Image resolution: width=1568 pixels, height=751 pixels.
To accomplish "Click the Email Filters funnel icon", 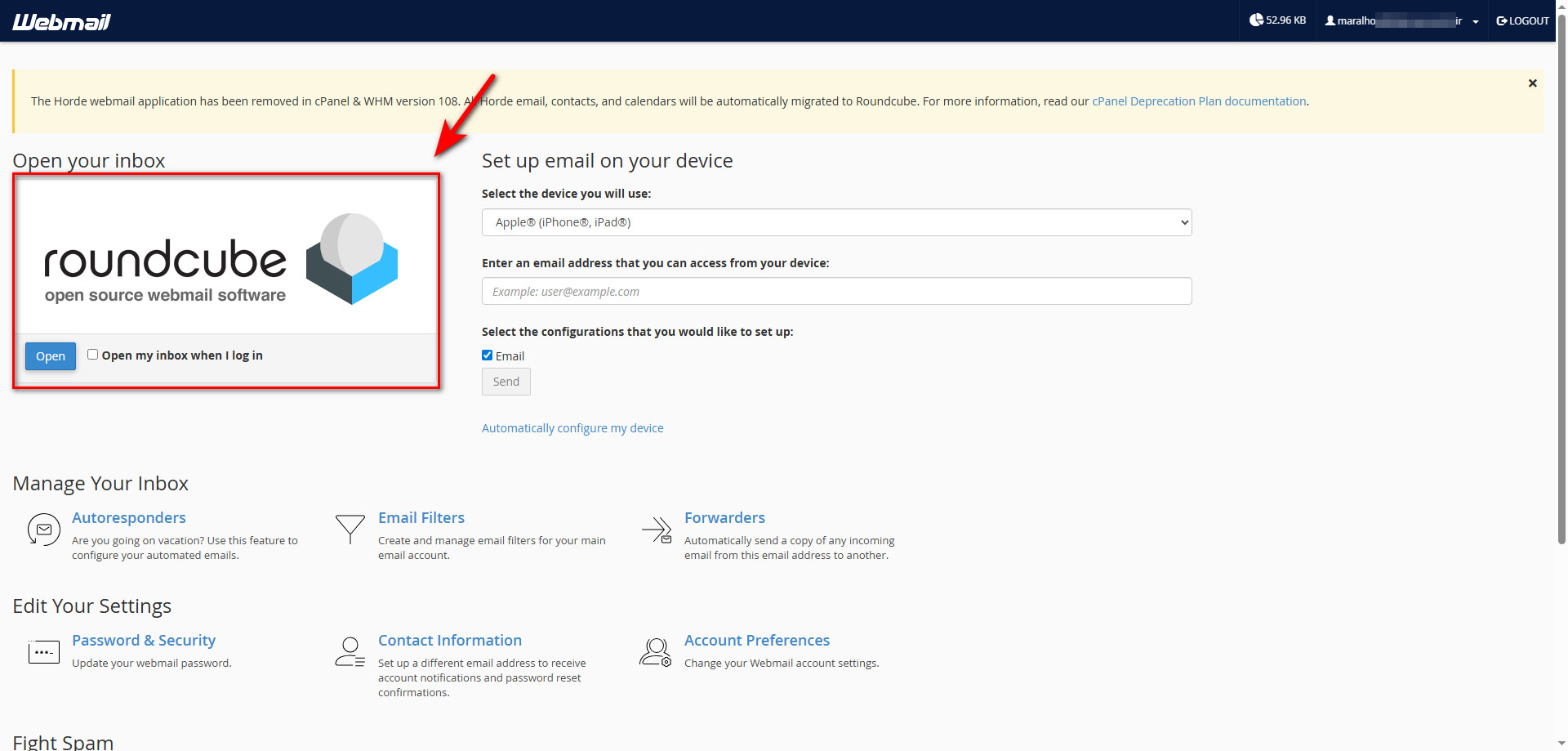I will tap(350, 529).
